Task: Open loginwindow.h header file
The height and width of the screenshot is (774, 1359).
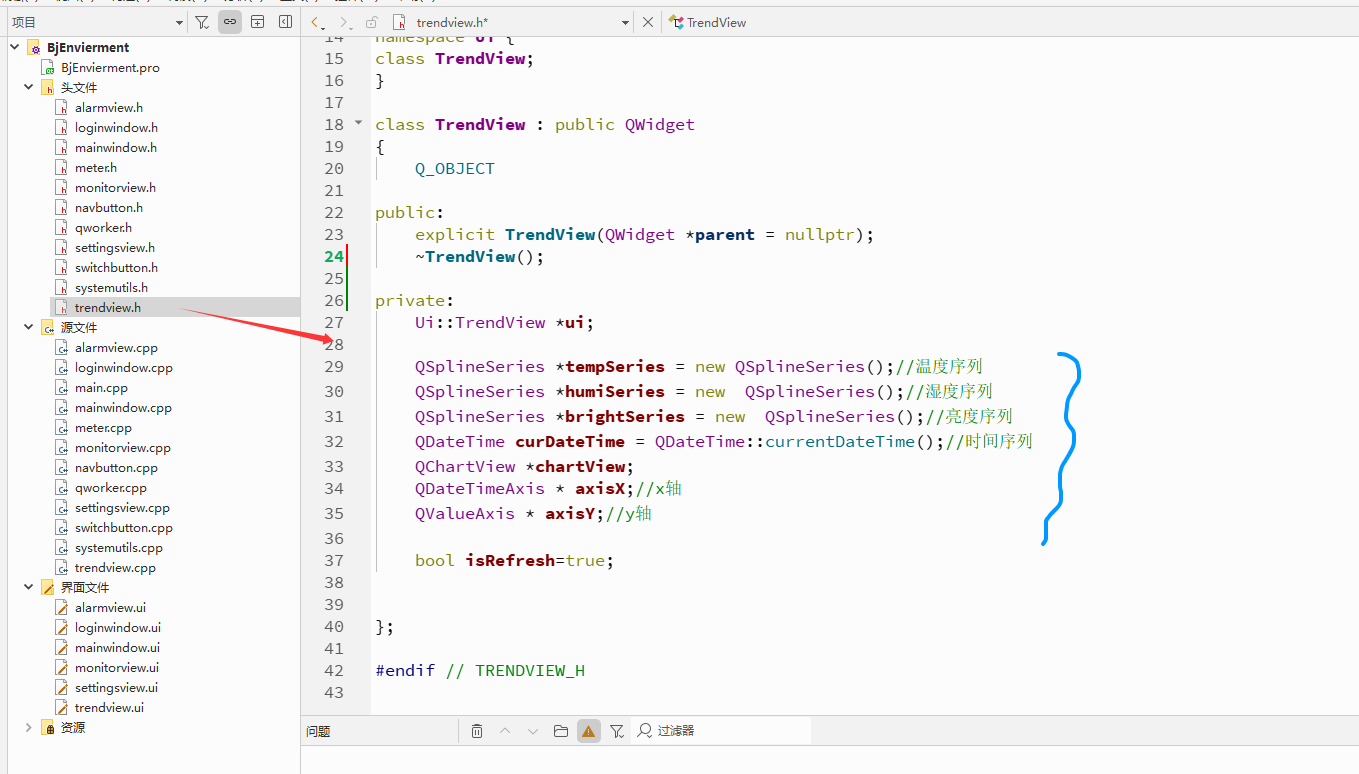Action: (116, 127)
